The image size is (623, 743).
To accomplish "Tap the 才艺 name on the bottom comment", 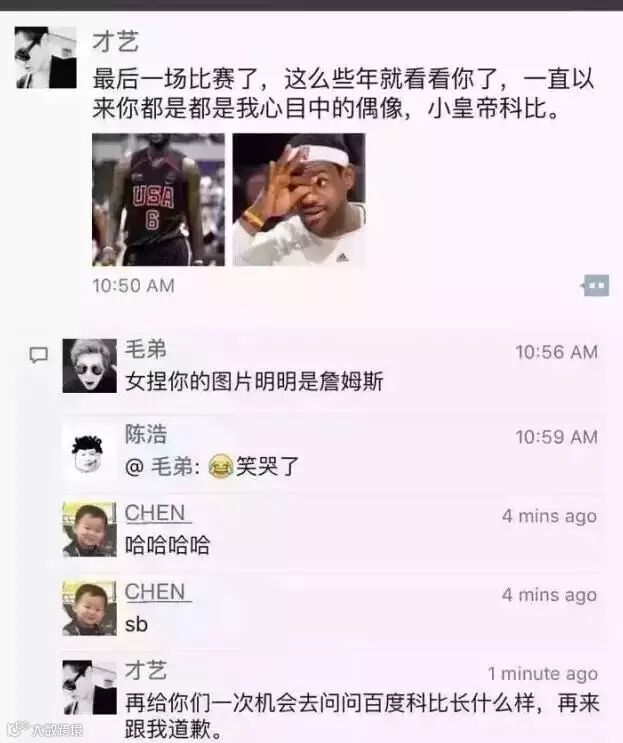I will 146,671.
